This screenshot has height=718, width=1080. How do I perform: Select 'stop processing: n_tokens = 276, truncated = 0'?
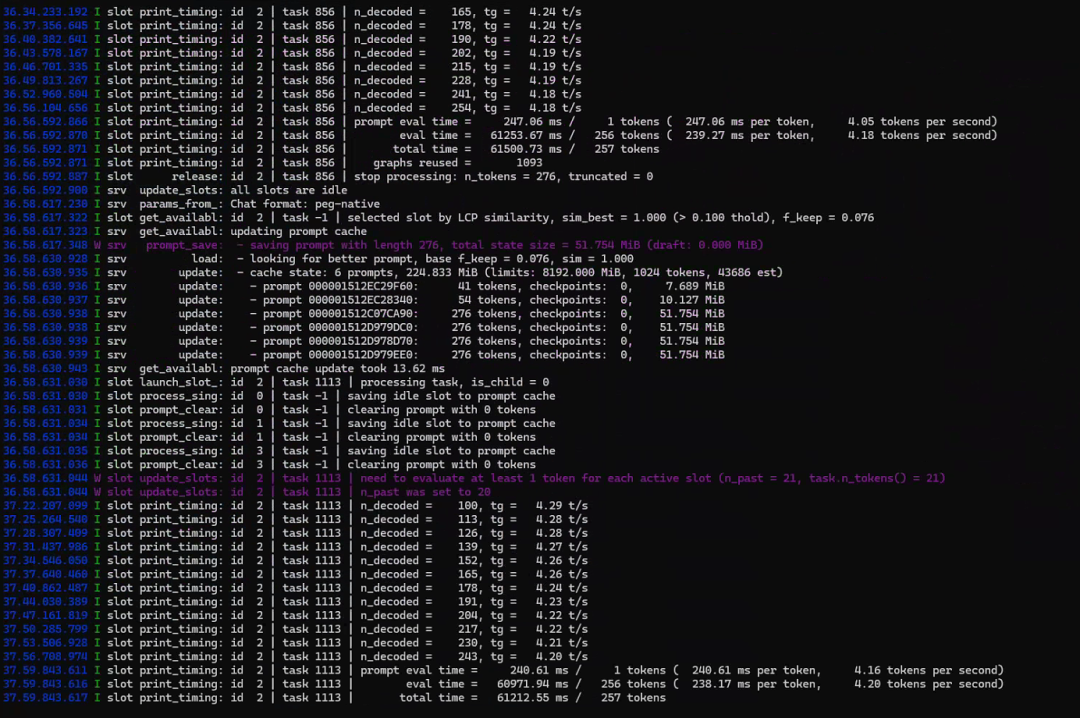coord(503,177)
